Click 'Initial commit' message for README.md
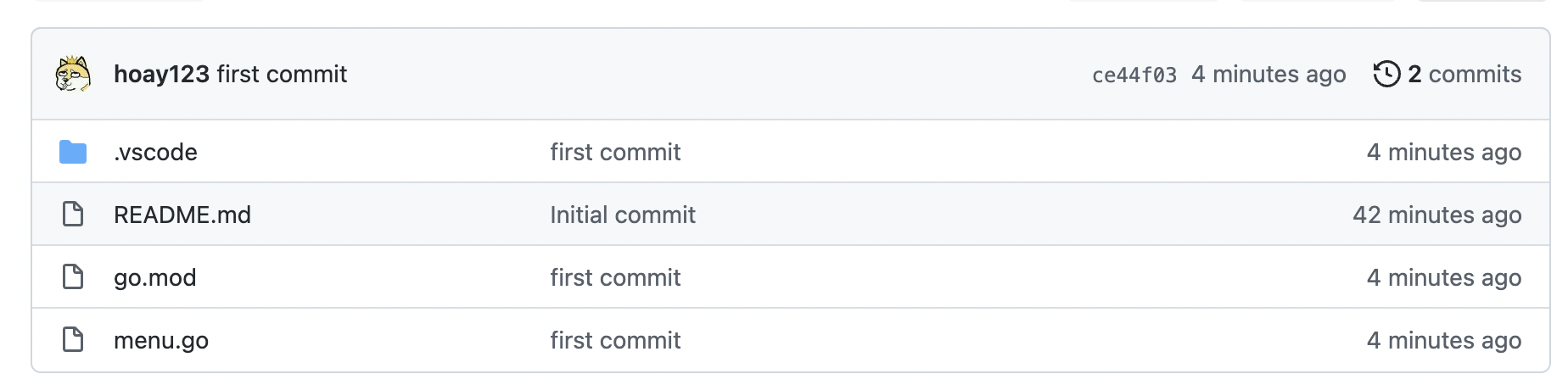 [x=622, y=215]
